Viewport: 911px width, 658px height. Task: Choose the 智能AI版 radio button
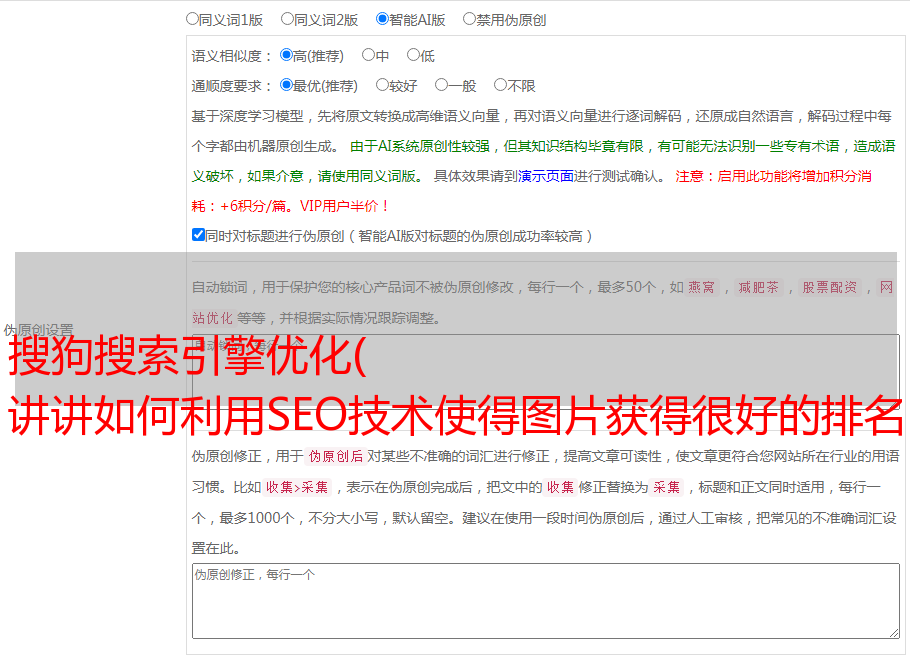pos(382,19)
